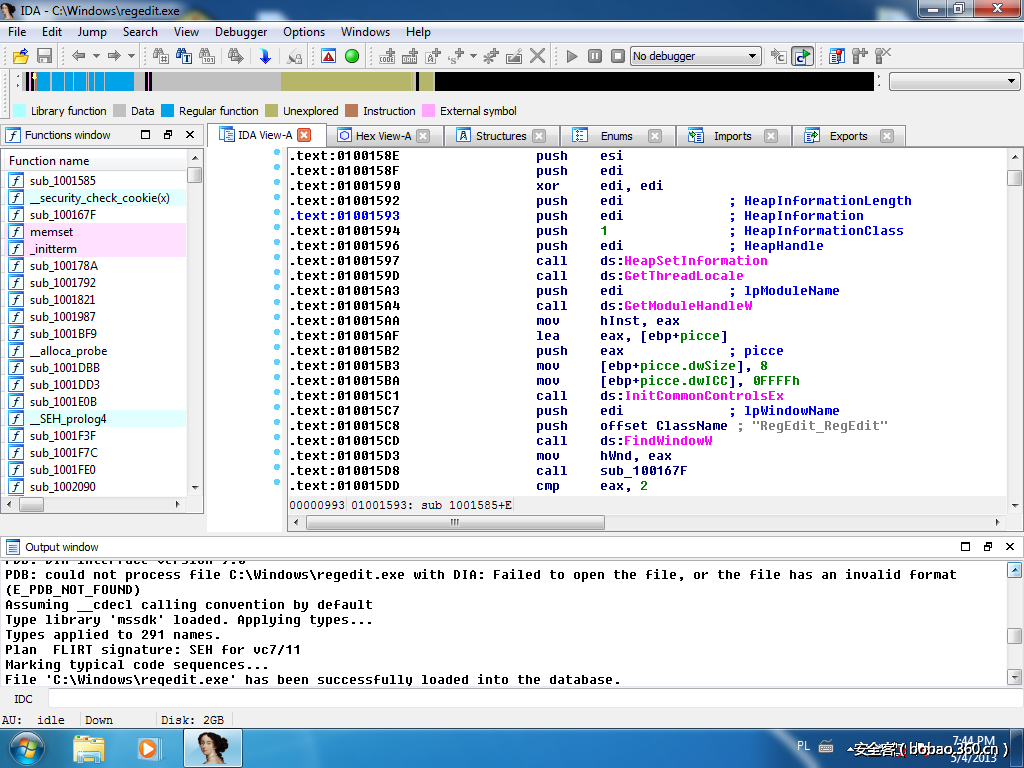Viewport: 1024px width, 768px height.
Task: Start the debugger process
Action: point(572,55)
